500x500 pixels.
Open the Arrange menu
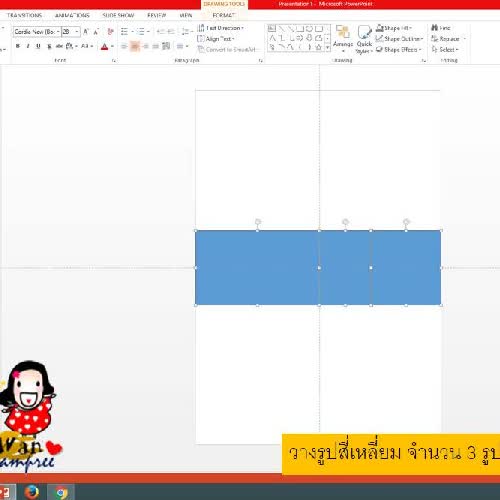coord(343,39)
